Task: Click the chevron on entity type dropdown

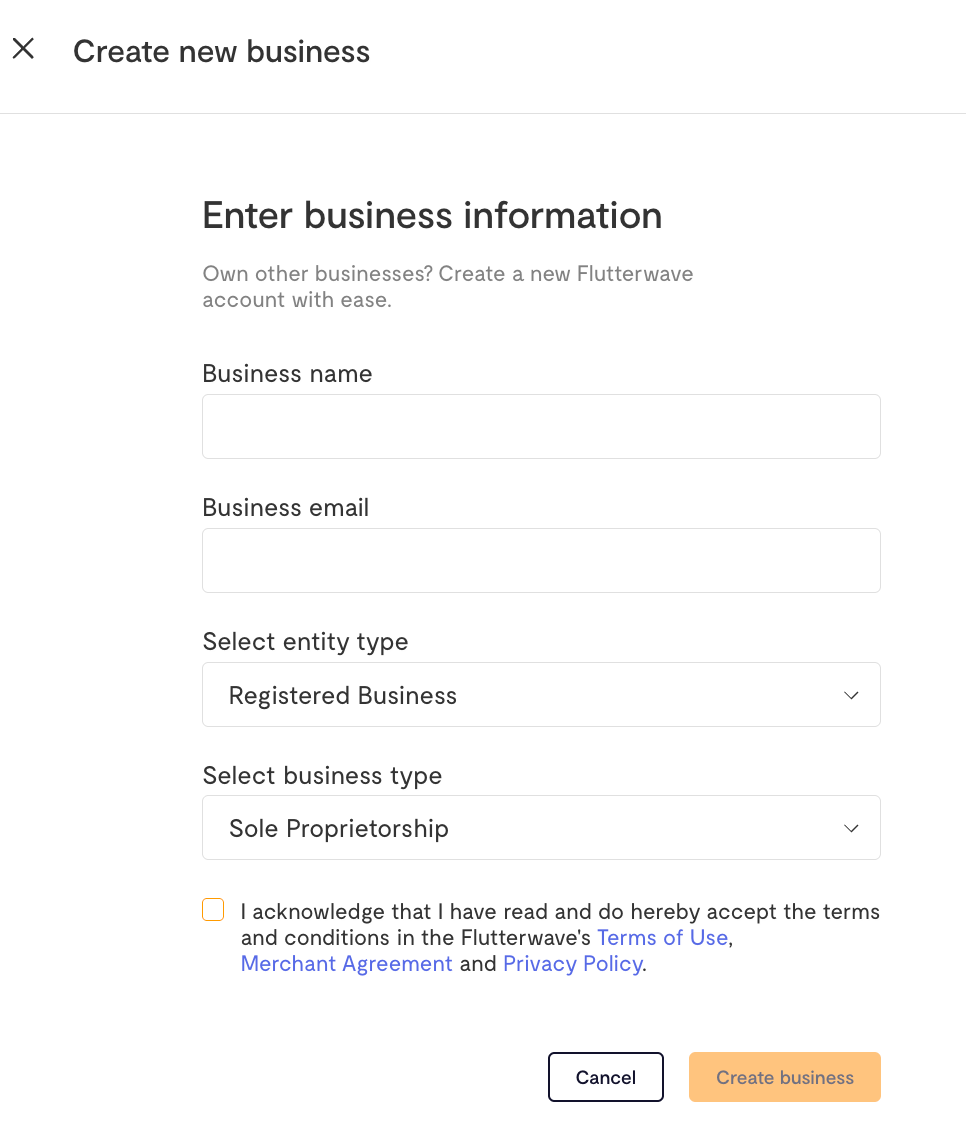Action: coord(851,695)
